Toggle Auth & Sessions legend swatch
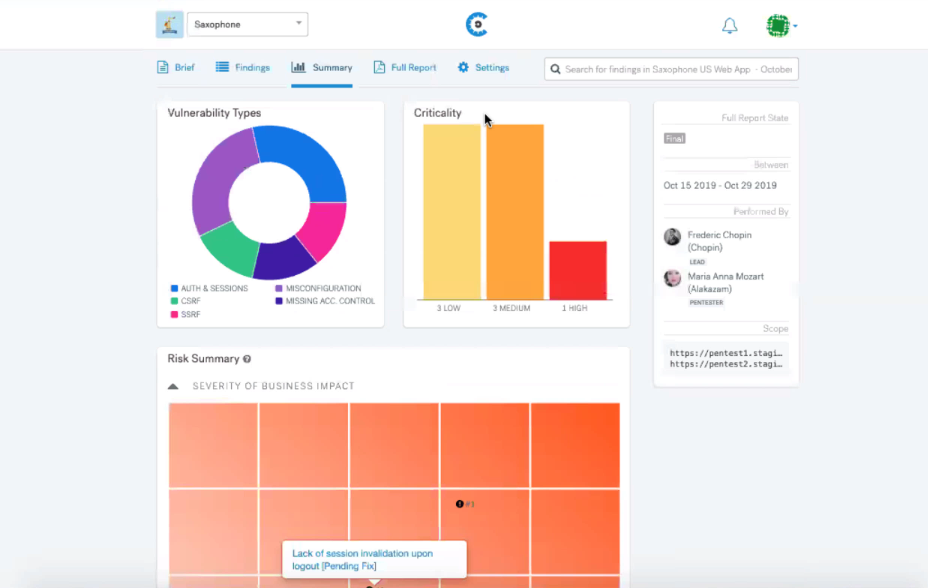This screenshot has width=928, height=588. pyautogui.click(x=174, y=289)
